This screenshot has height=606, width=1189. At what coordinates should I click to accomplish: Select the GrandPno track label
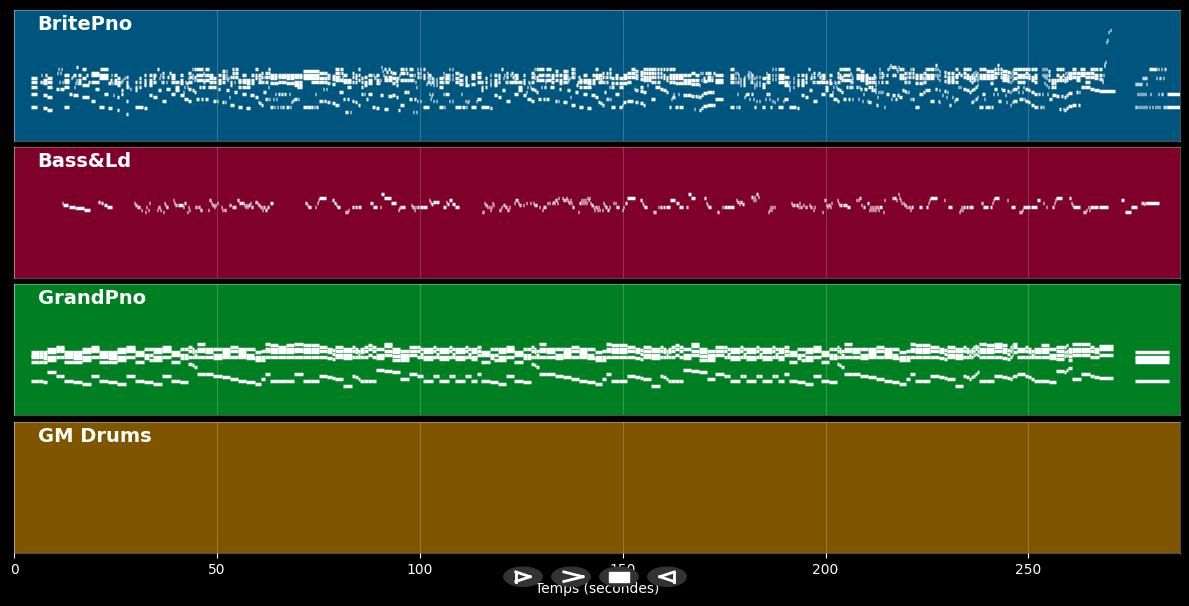pyautogui.click(x=92, y=298)
